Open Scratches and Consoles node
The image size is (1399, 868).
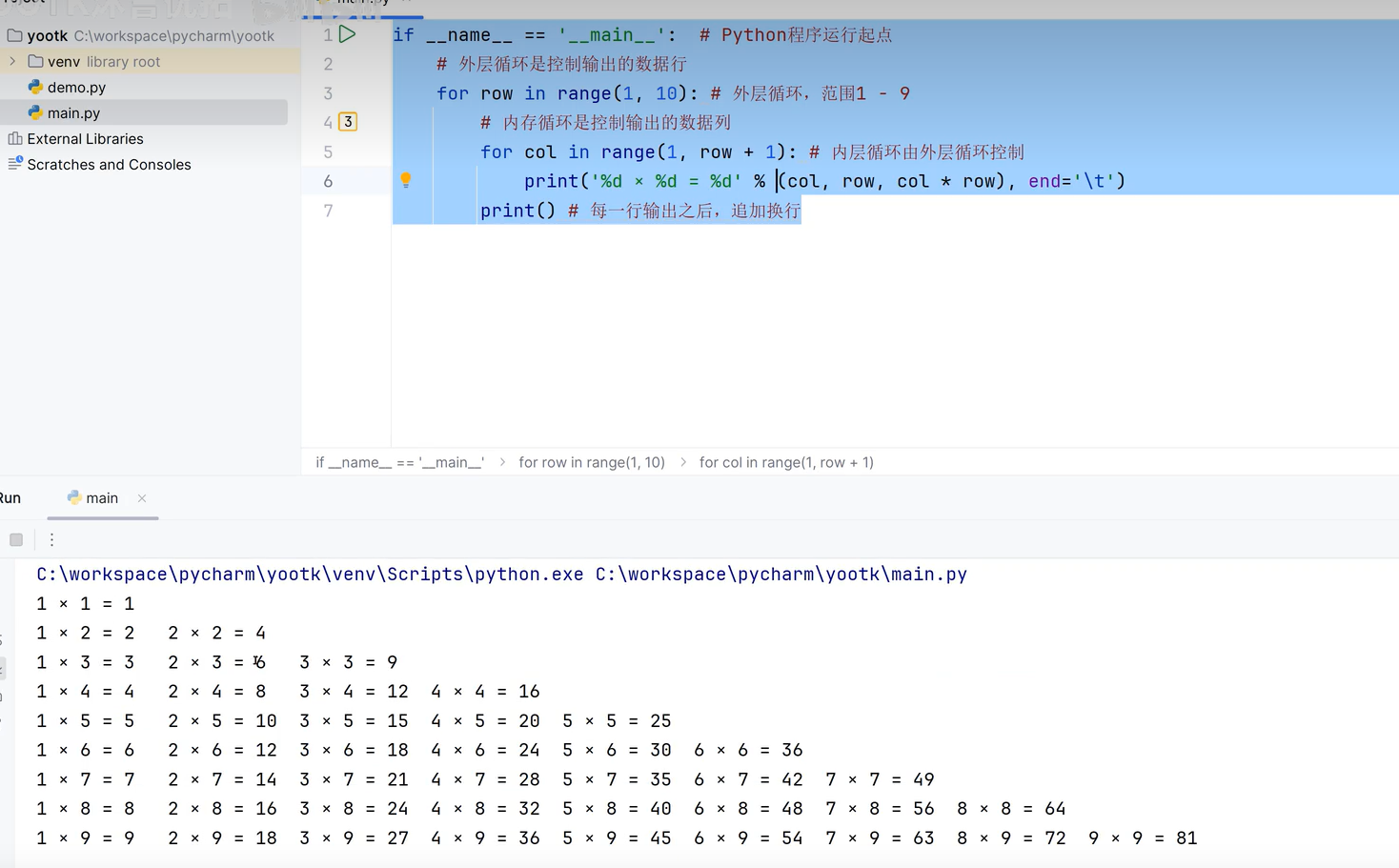point(109,164)
